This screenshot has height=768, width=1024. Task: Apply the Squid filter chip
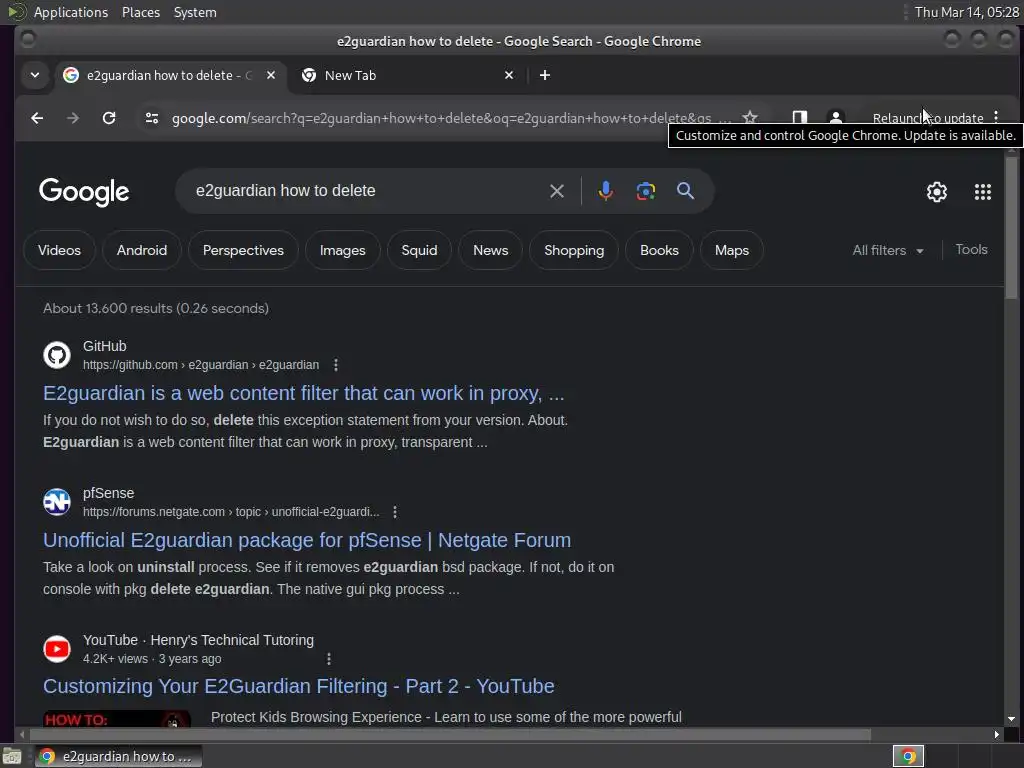(419, 250)
